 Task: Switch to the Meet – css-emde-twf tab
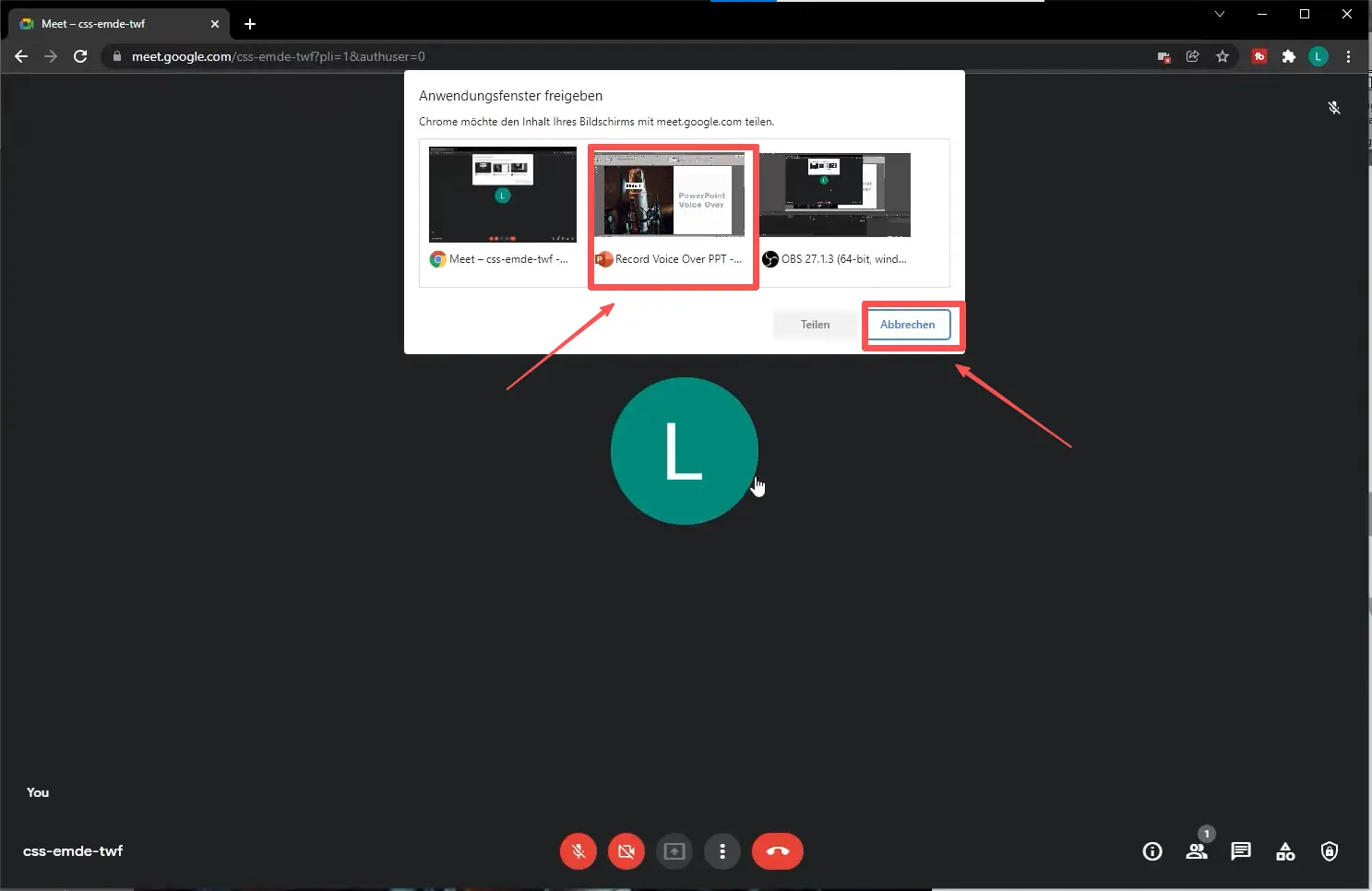[x=111, y=23]
